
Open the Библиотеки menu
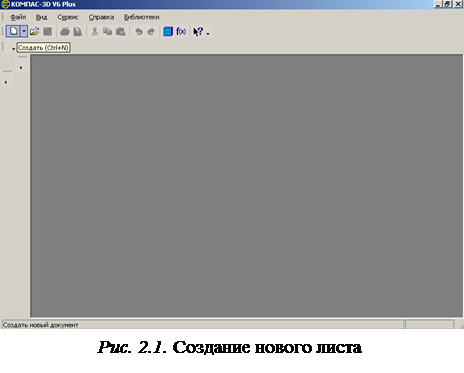tap(142, 17)
